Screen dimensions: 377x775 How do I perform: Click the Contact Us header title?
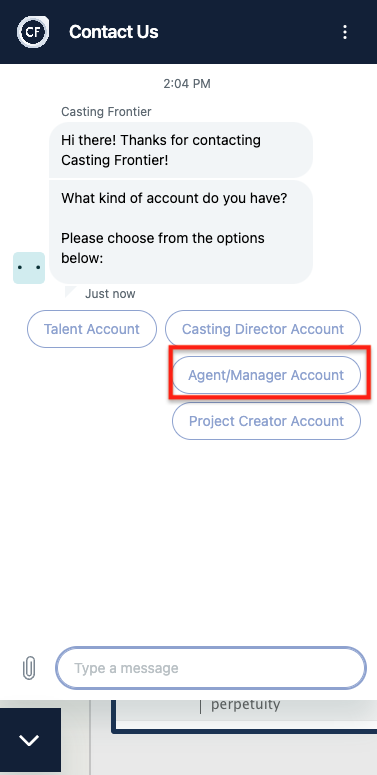tap(114, 32)
